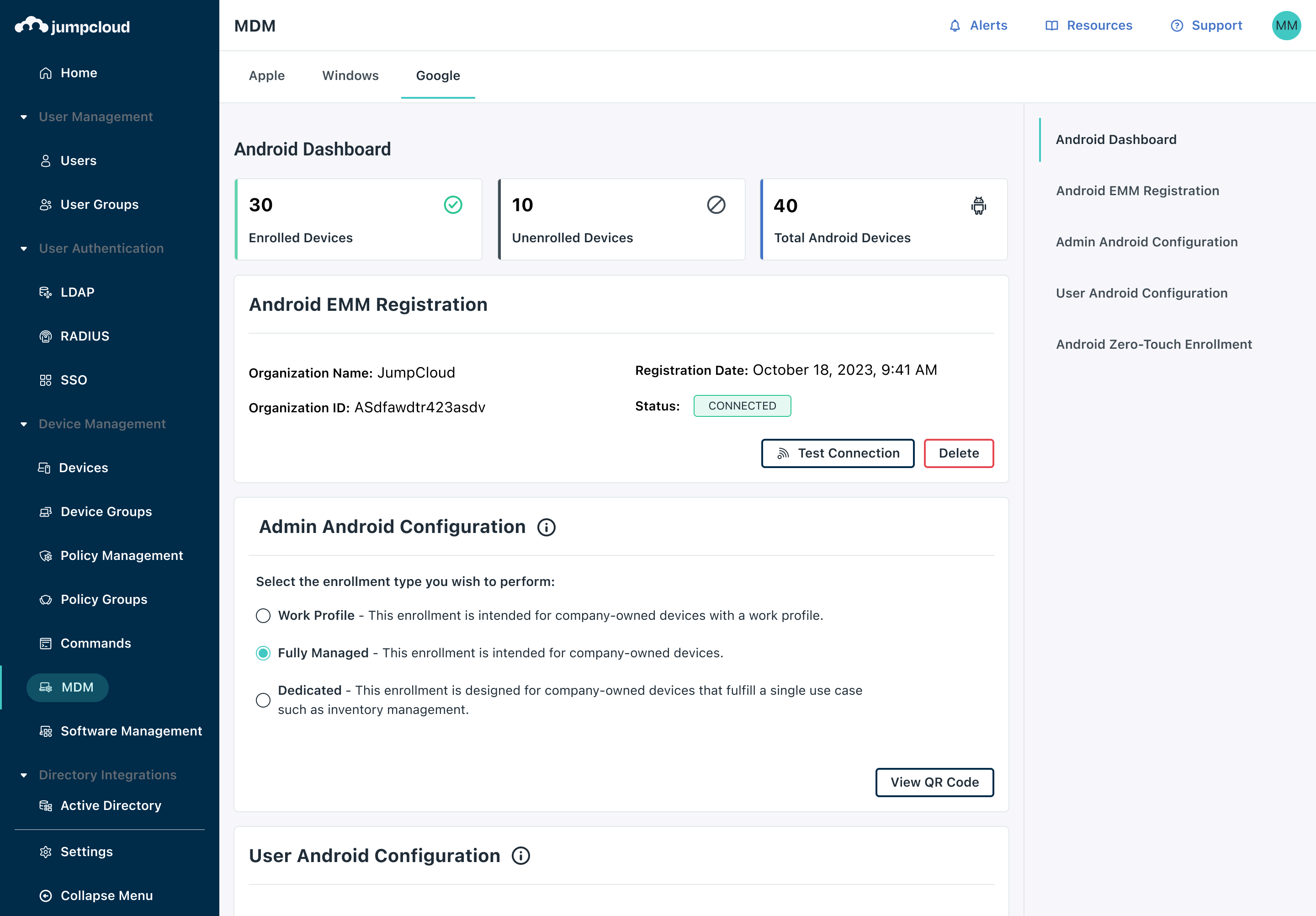Click the View QR Code button
The width and height of the screenshot is (1316, 916).
tap(934, 783)
